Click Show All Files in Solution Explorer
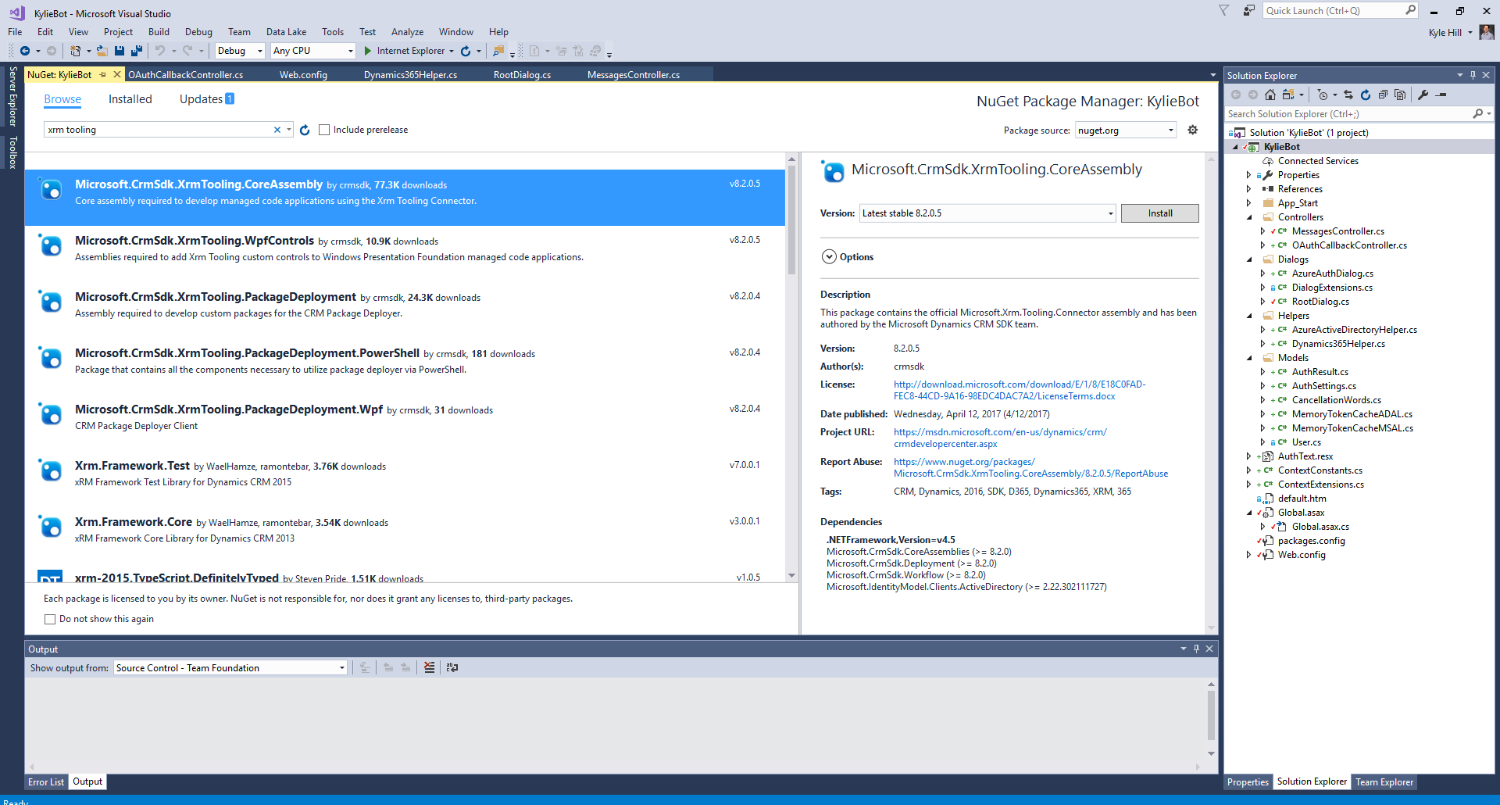 1398,95
